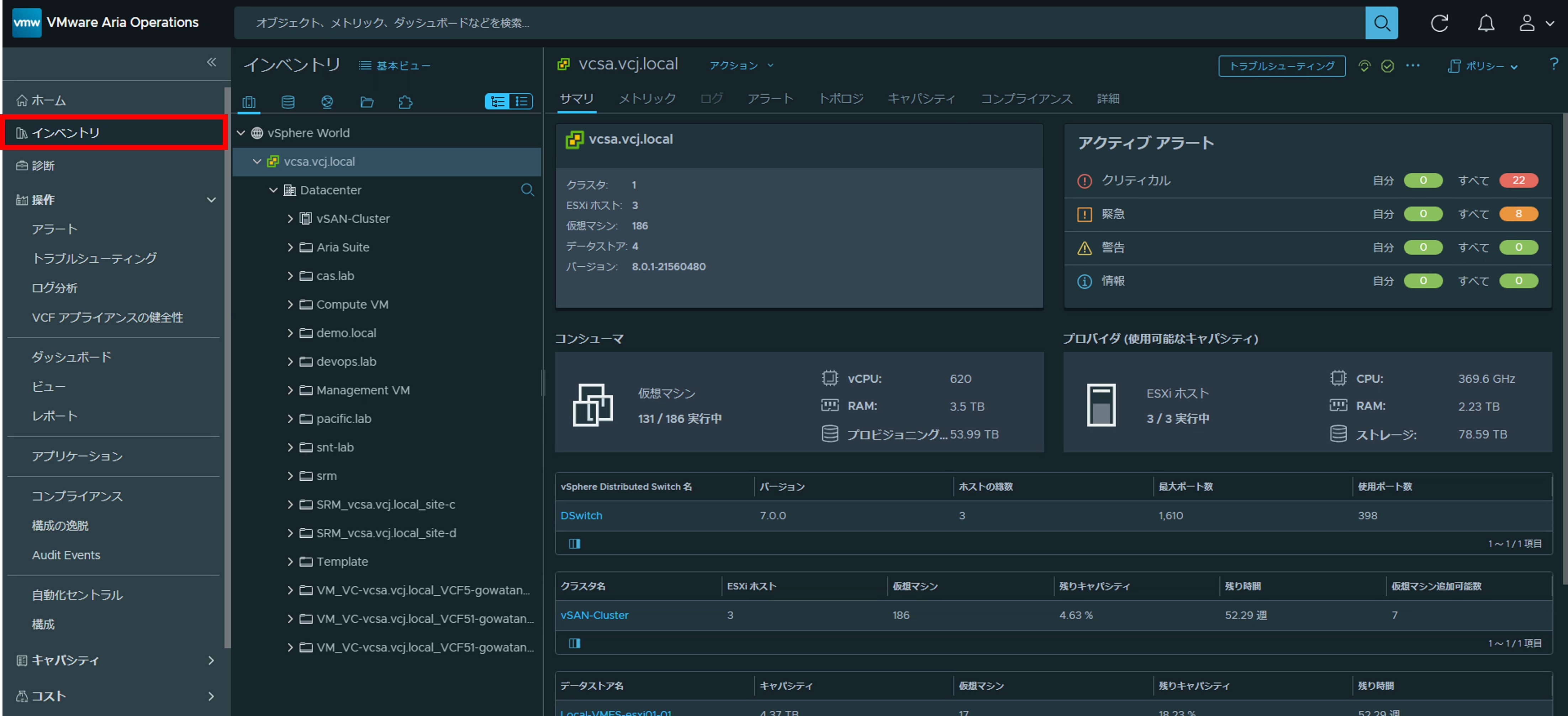Click the トラブルシューティング button
Screen dimensions: 1568x716
tap(1281, 66)
